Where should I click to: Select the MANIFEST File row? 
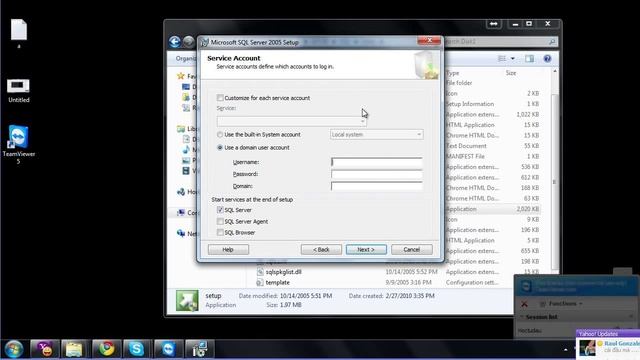tap(492, 156)
